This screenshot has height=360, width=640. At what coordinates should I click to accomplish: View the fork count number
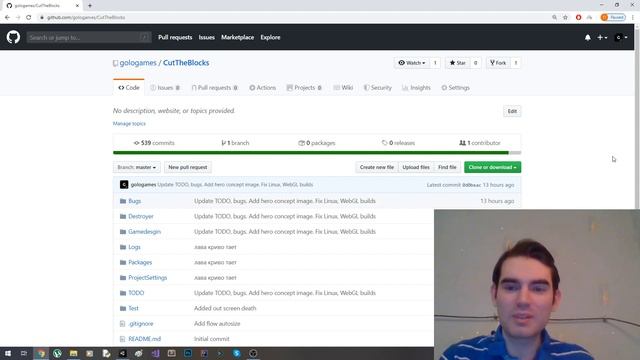[516, 63]
